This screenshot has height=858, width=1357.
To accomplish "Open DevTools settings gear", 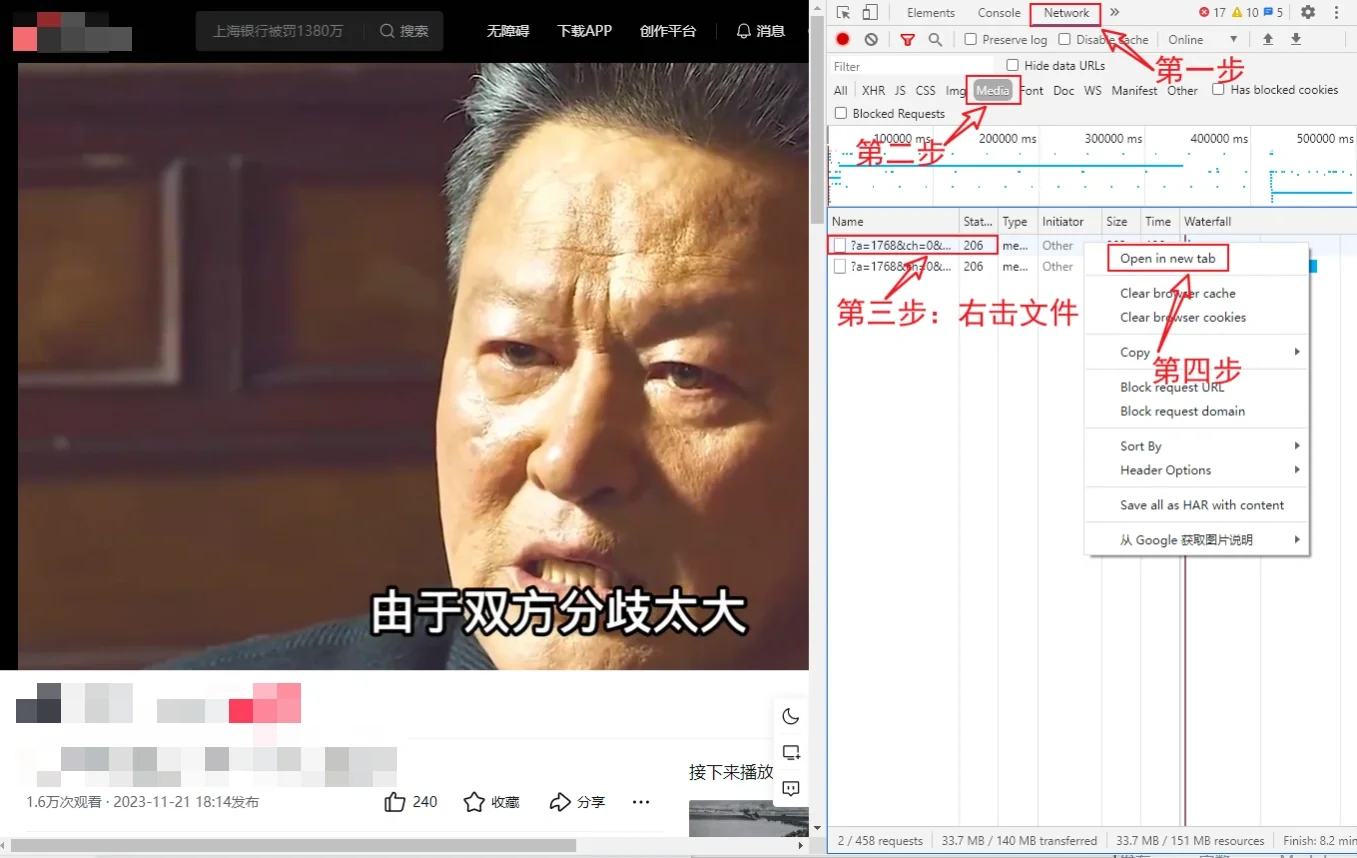I will coord(1308,12).
